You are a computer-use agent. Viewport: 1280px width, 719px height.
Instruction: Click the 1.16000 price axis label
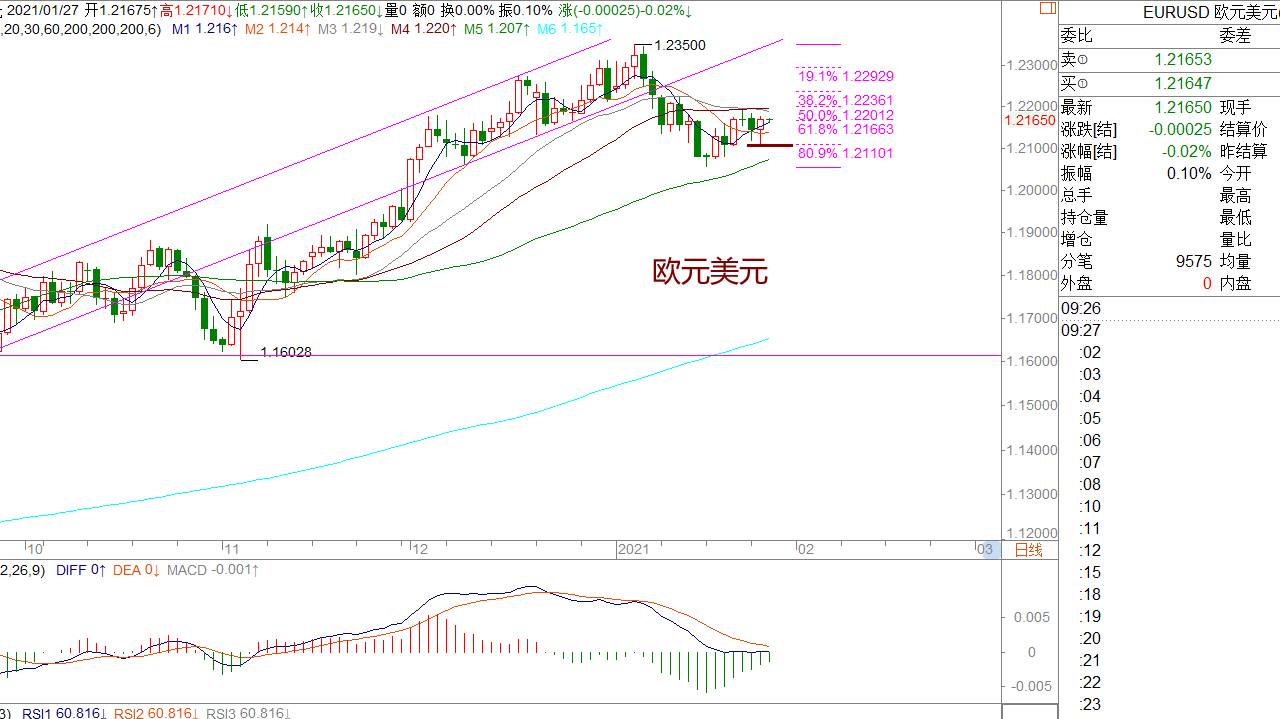1032,361
